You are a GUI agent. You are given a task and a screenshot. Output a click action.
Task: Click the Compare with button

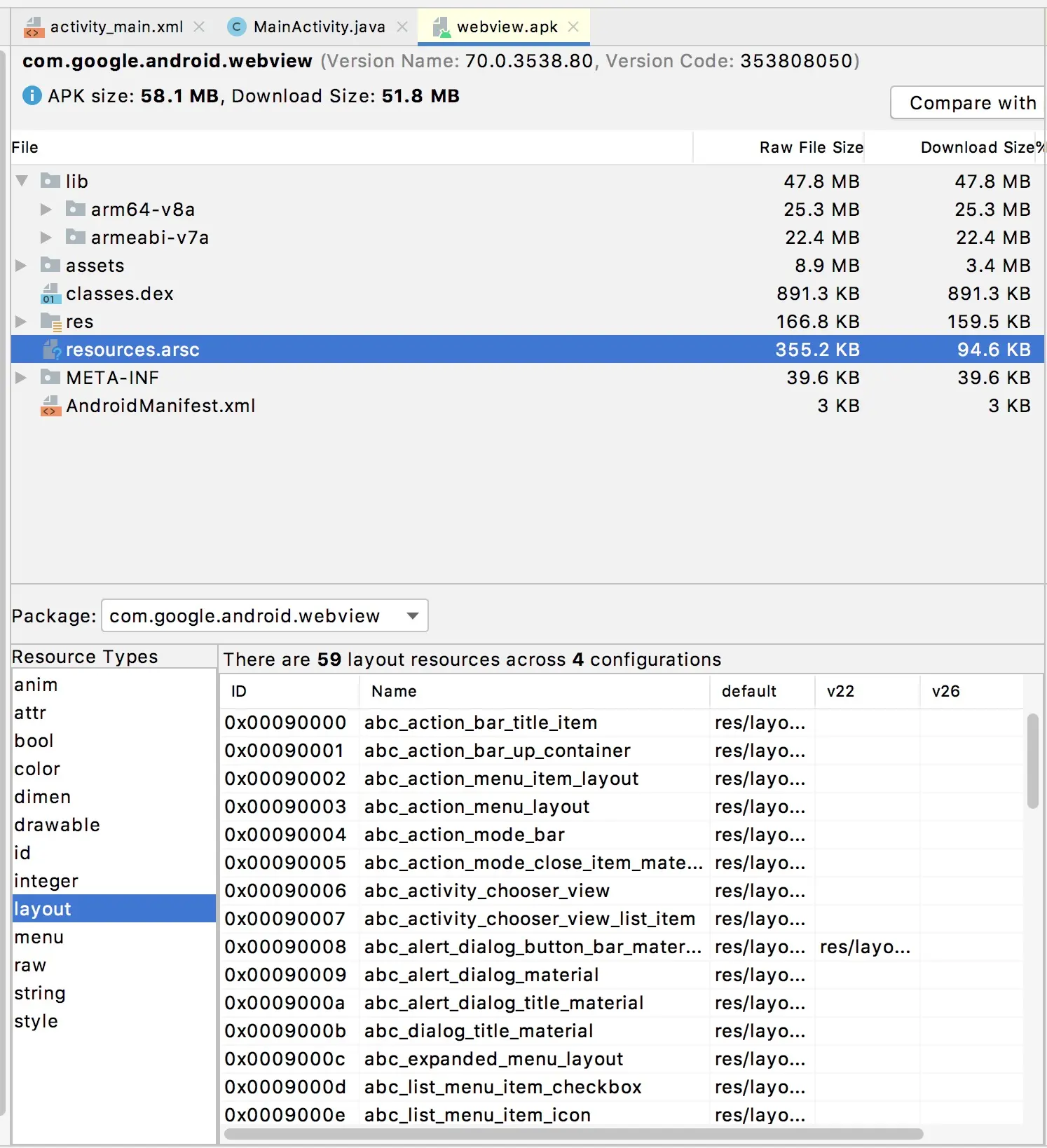(x=969, y=102)
